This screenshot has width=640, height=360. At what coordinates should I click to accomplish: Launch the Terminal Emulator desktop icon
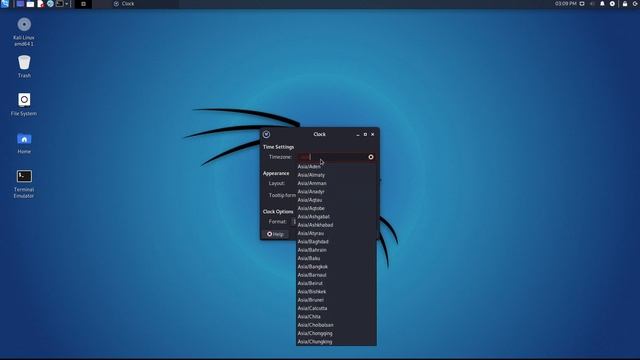(x=24, y=176)
